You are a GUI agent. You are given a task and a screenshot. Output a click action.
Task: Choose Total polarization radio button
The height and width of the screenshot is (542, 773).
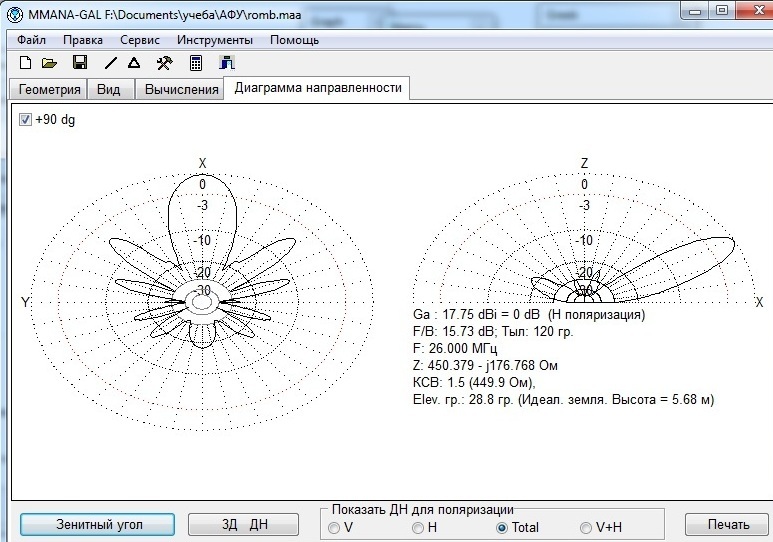[x=502, y=527]
